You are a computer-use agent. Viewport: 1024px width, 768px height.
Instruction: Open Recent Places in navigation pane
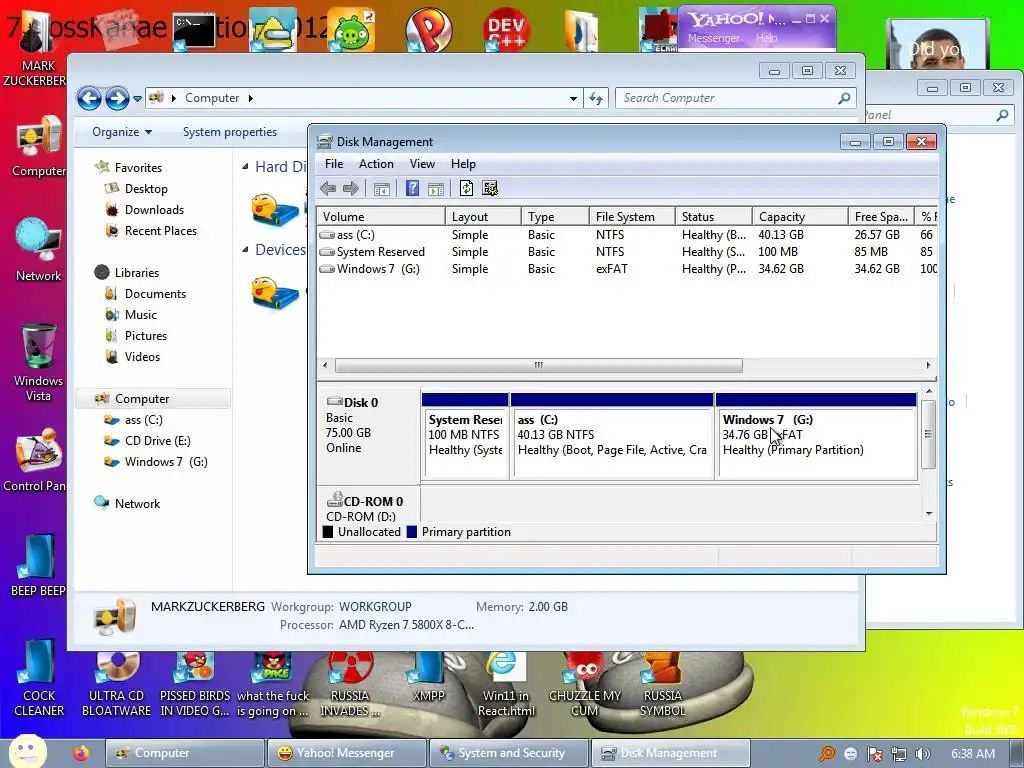tap(161, 231)
